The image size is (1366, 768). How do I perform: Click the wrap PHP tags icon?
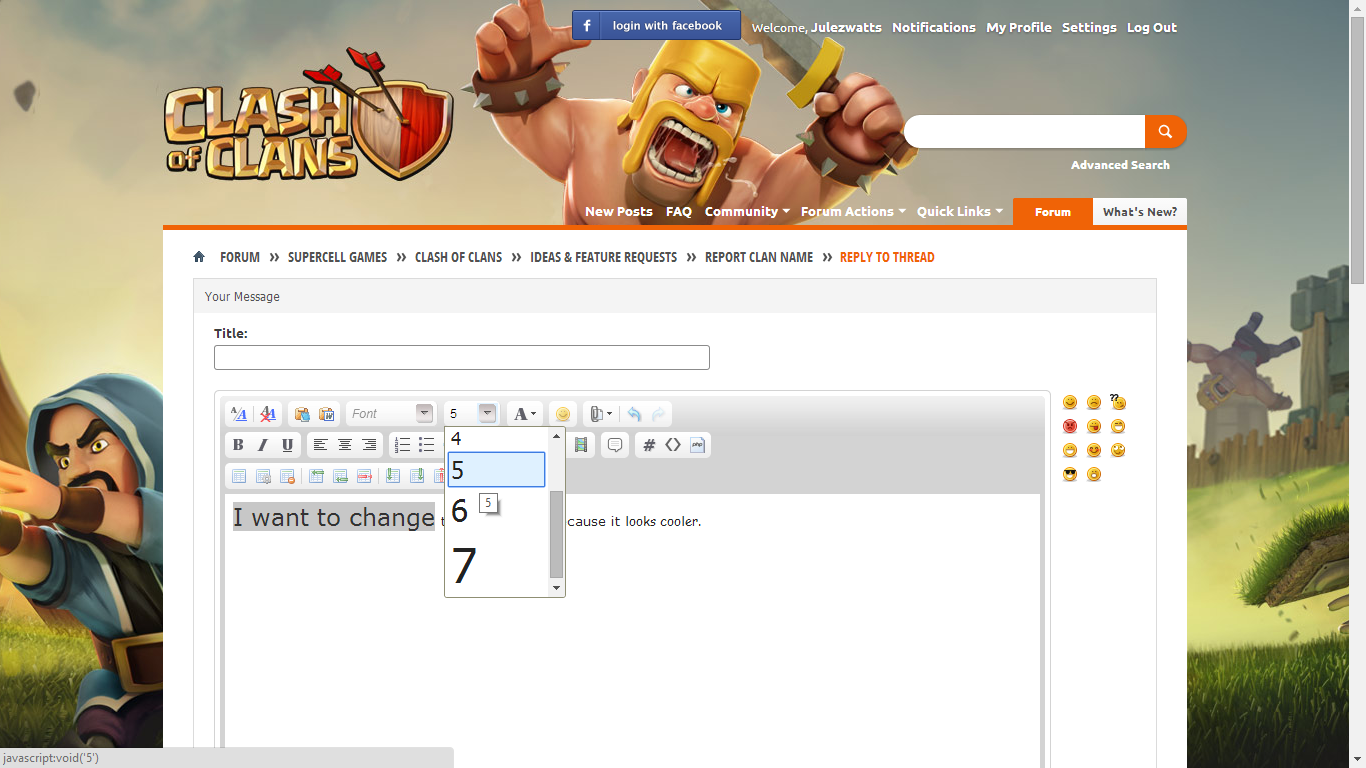(x=698, y=445)
